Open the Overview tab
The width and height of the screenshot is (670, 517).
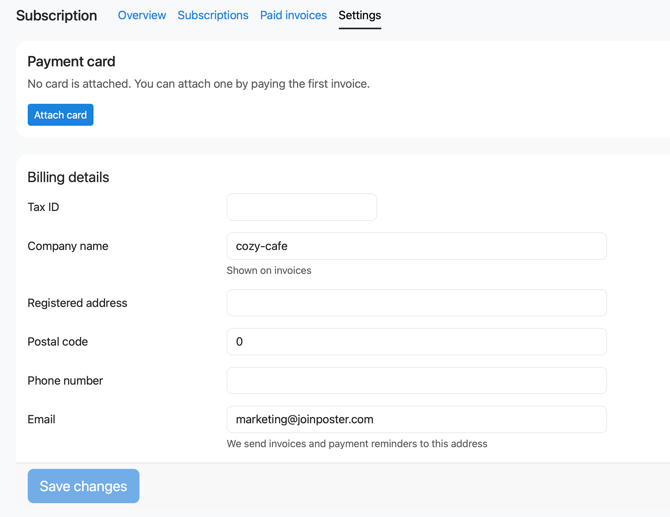pyautogui.click(x=141, y=15)
